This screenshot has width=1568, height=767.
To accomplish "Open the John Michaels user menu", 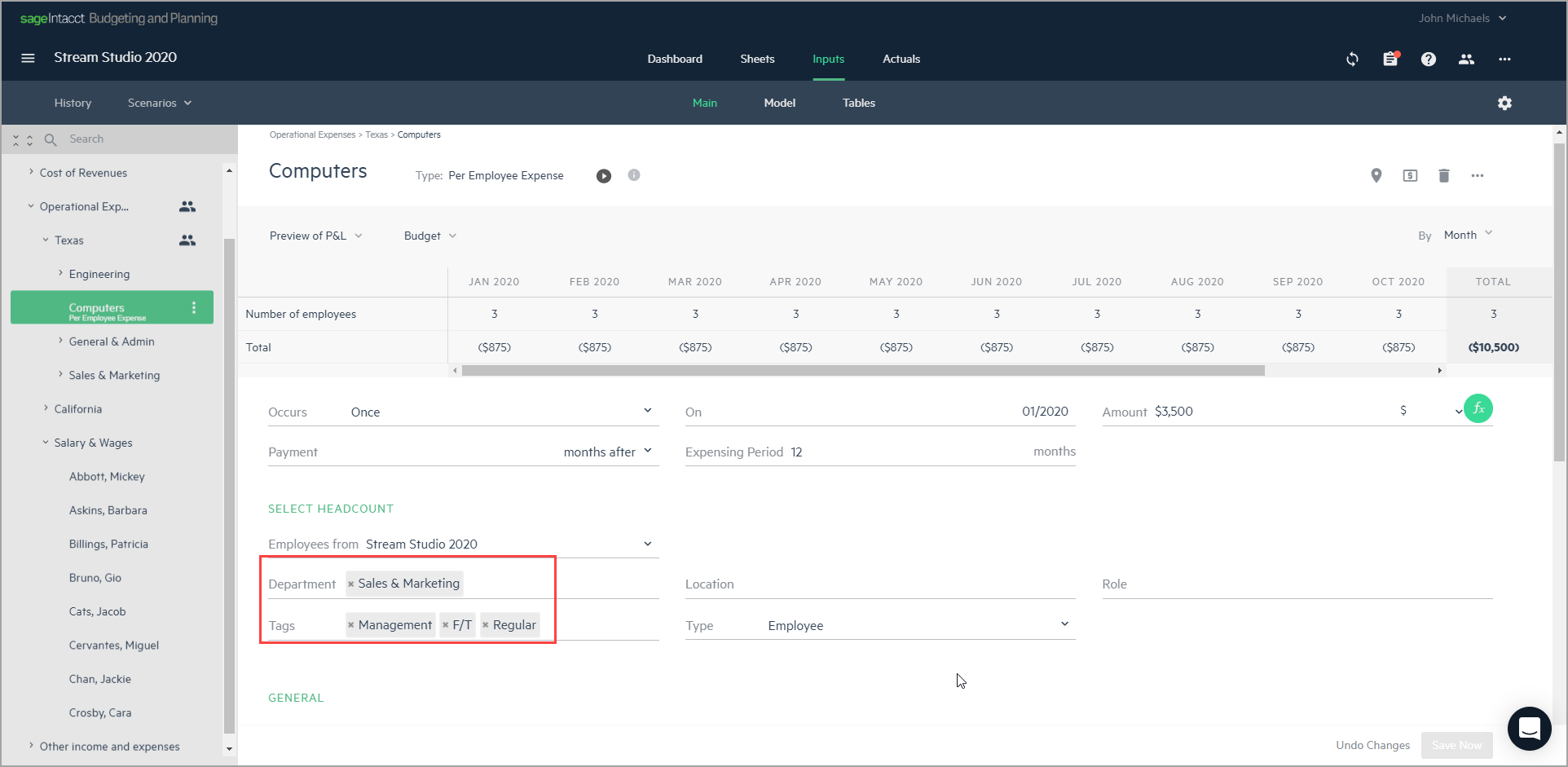I will 1462,18.
